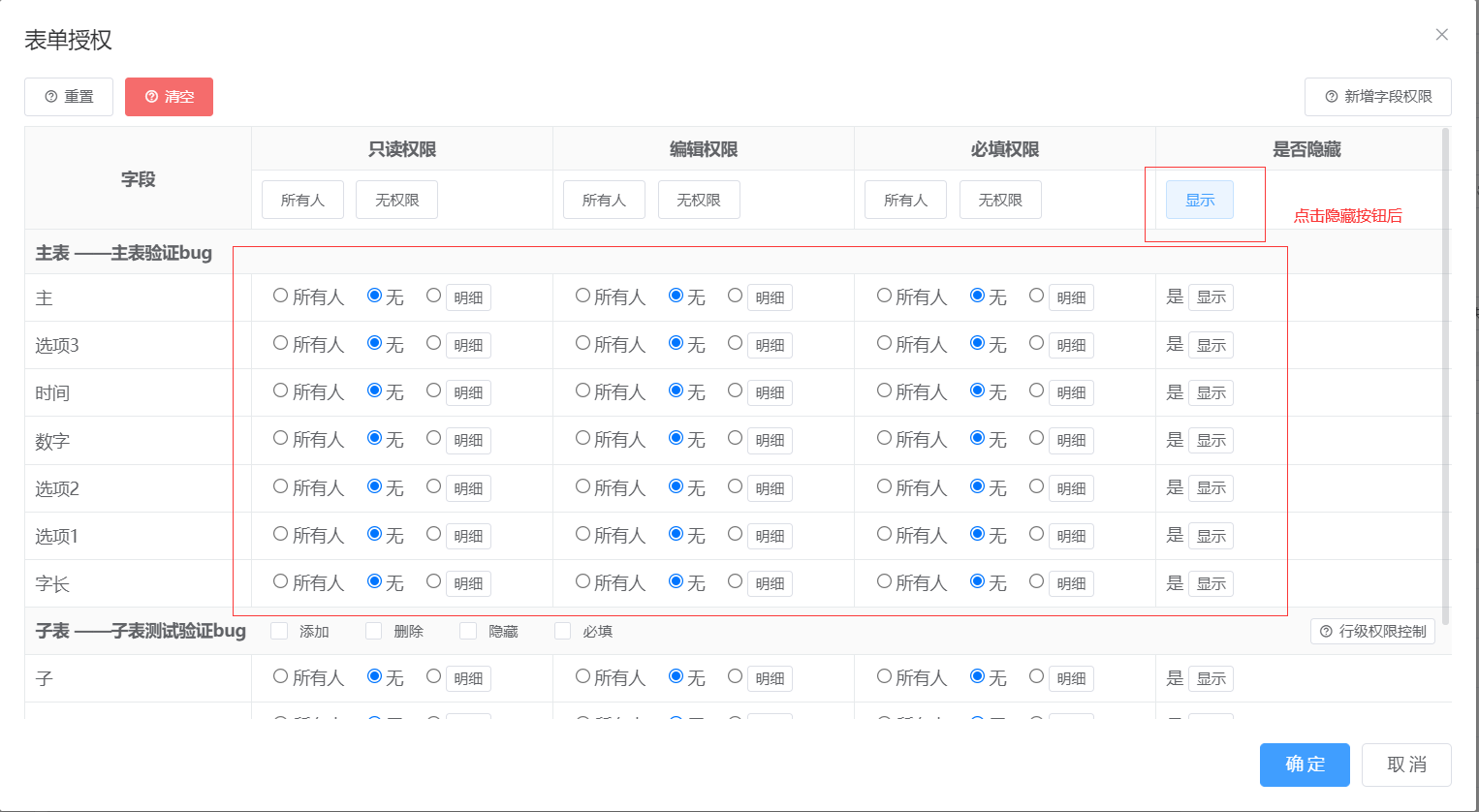Toggle the subtable 隐藏 checkbox
Viewport: 1479px width, 812px height.
(x=468, y=631)
